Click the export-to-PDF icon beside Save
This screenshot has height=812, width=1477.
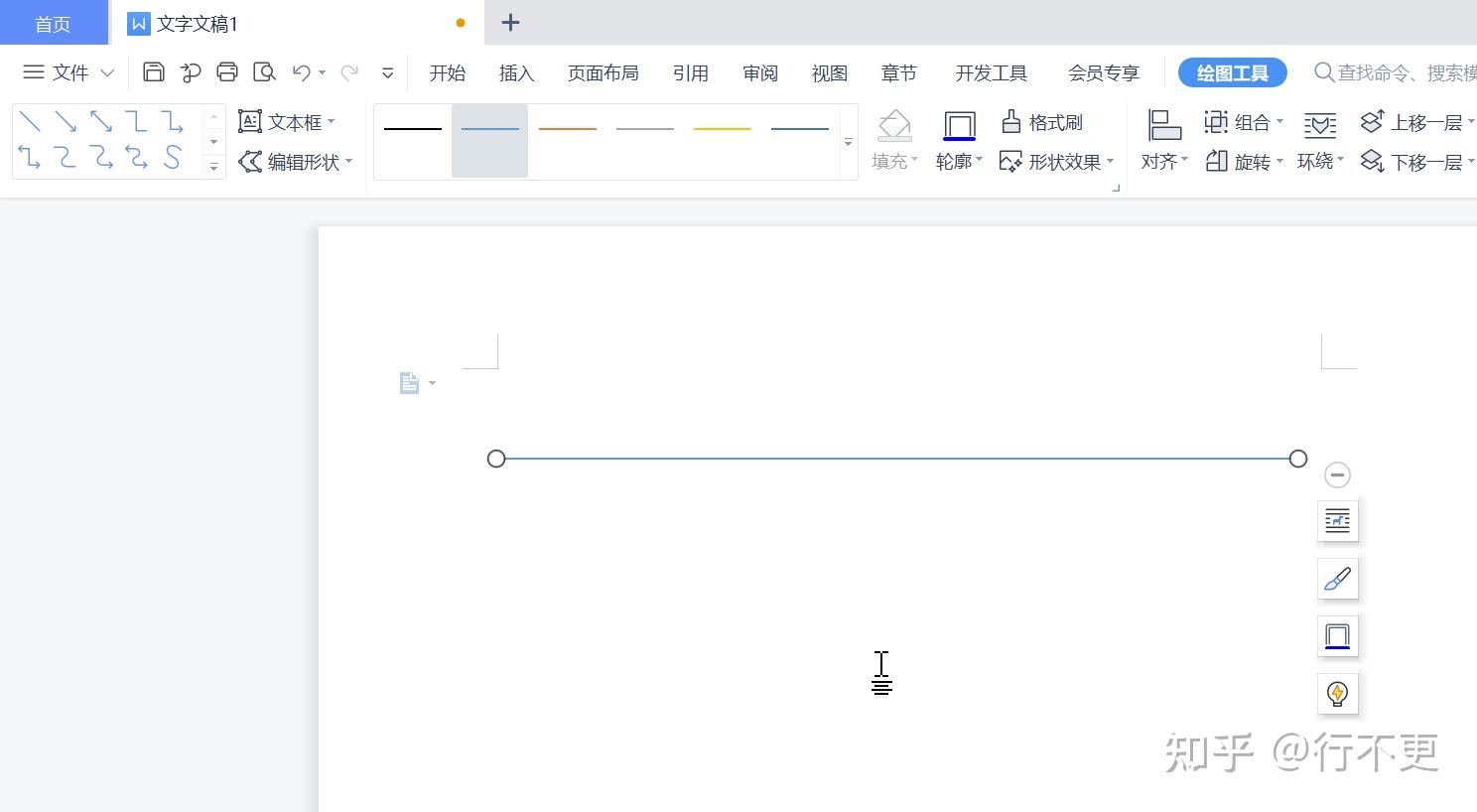pos(191,71)
